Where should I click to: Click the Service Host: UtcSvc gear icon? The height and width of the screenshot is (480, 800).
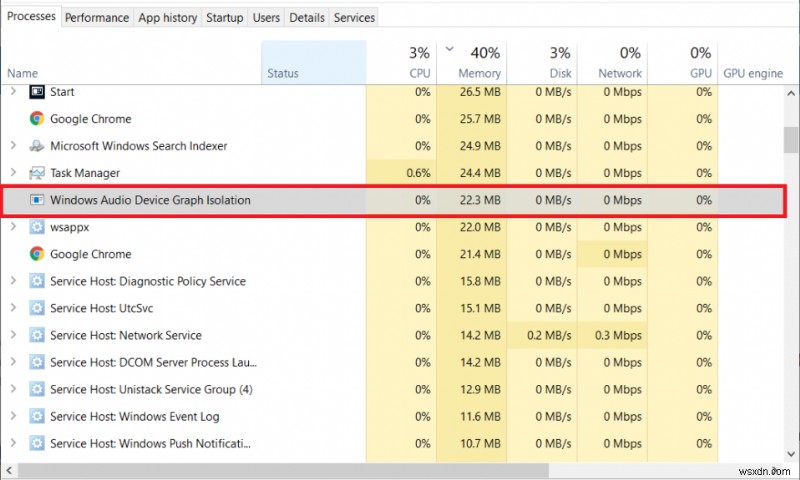tap(37, 308)
